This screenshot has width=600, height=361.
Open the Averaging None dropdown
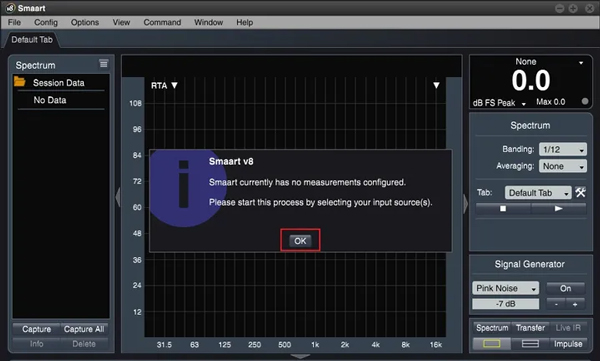562,166
